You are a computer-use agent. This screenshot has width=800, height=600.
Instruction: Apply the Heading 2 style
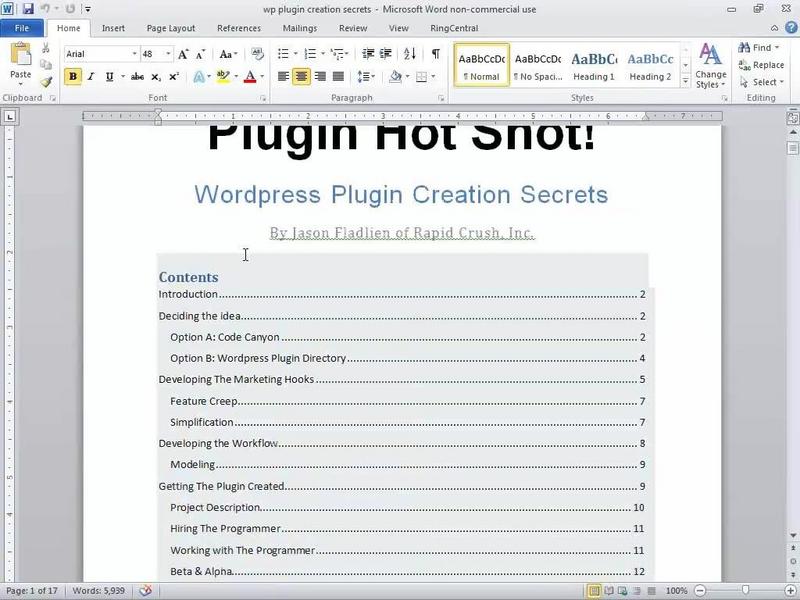pos(650,65)
